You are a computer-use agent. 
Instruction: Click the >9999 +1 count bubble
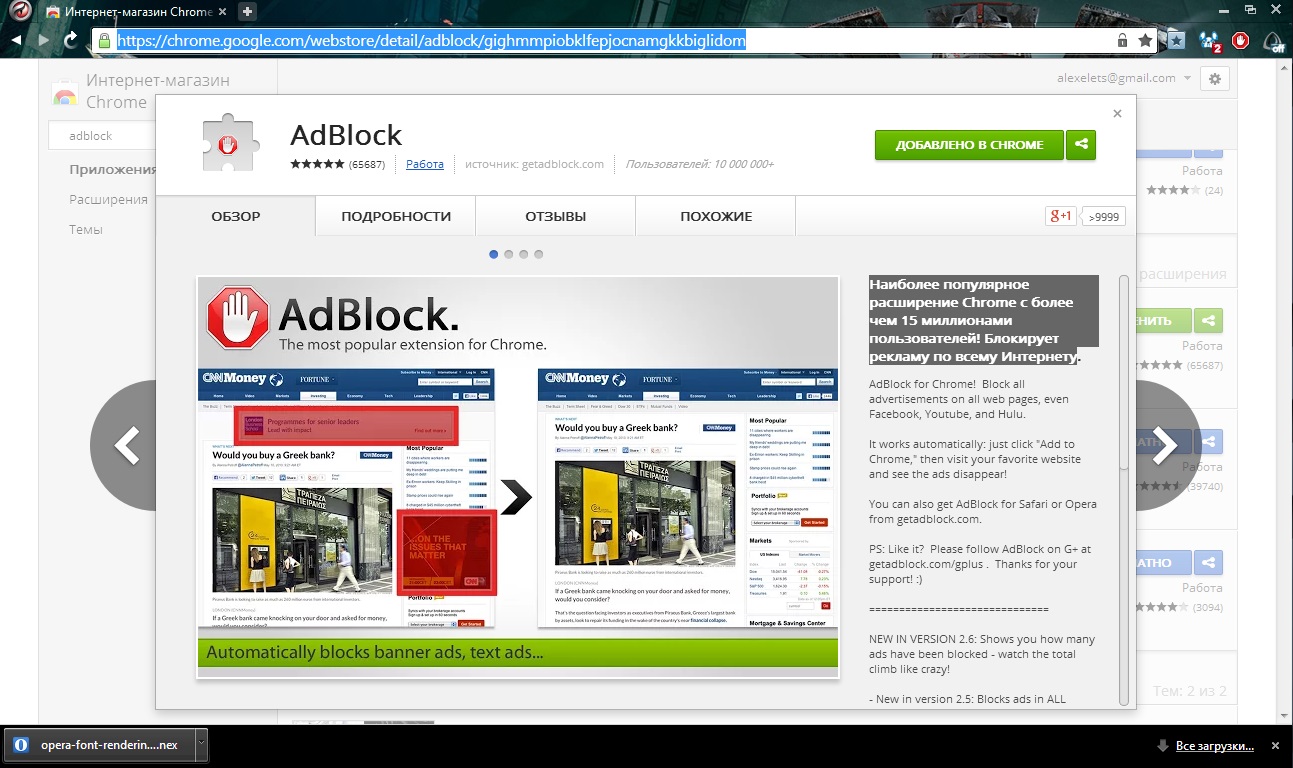[1104, 216]
